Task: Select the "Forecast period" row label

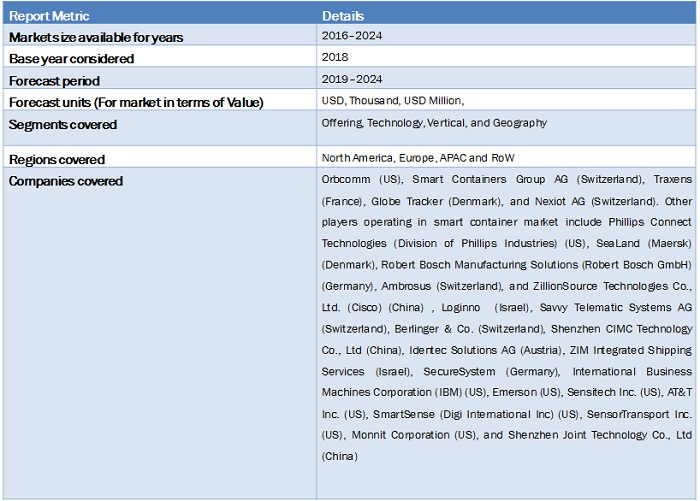Action: [x=54, y=81]
